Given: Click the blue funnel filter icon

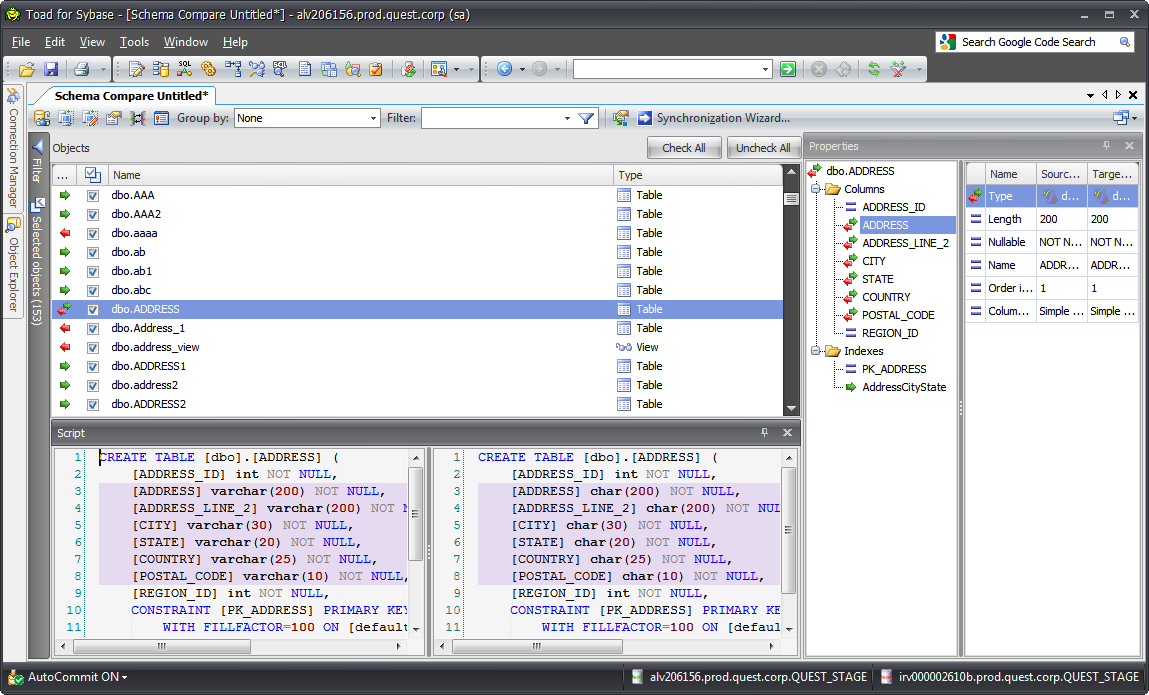Looking at the screenshot, I should coord(585,118).
